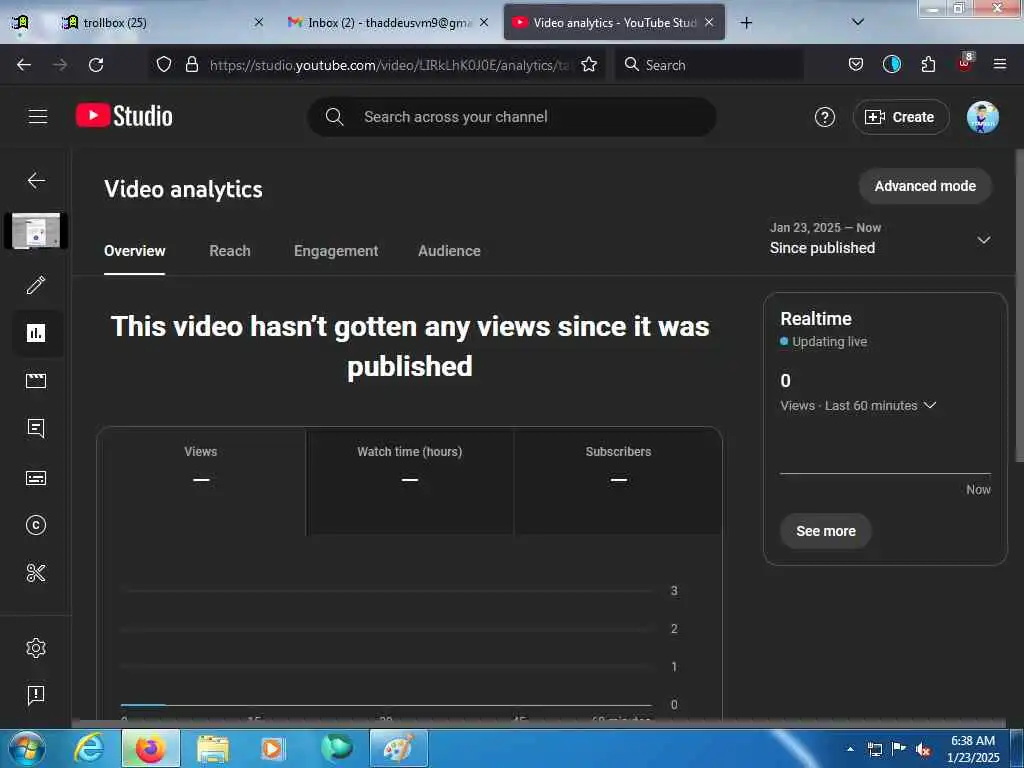Open Paint from the taskbar
Viewport: 1024px width, 768px height.
pyautogui.click(x=398, y=748)
